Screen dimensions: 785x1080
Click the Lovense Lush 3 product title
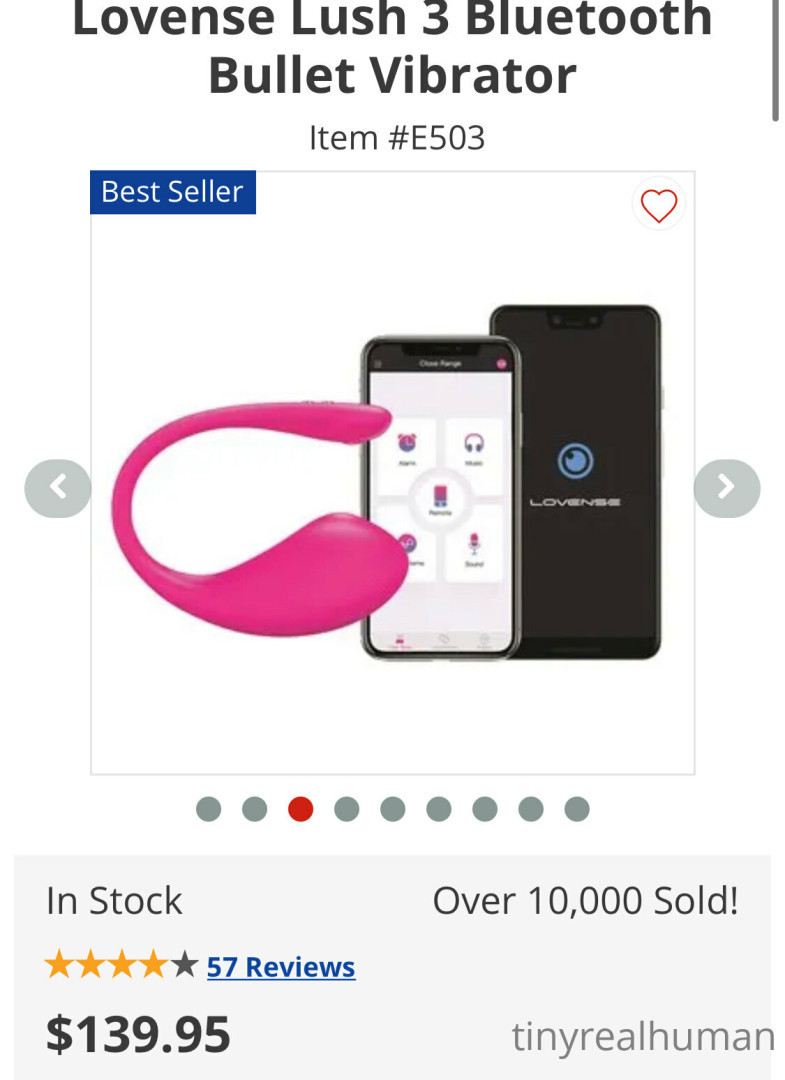[392, 47]
